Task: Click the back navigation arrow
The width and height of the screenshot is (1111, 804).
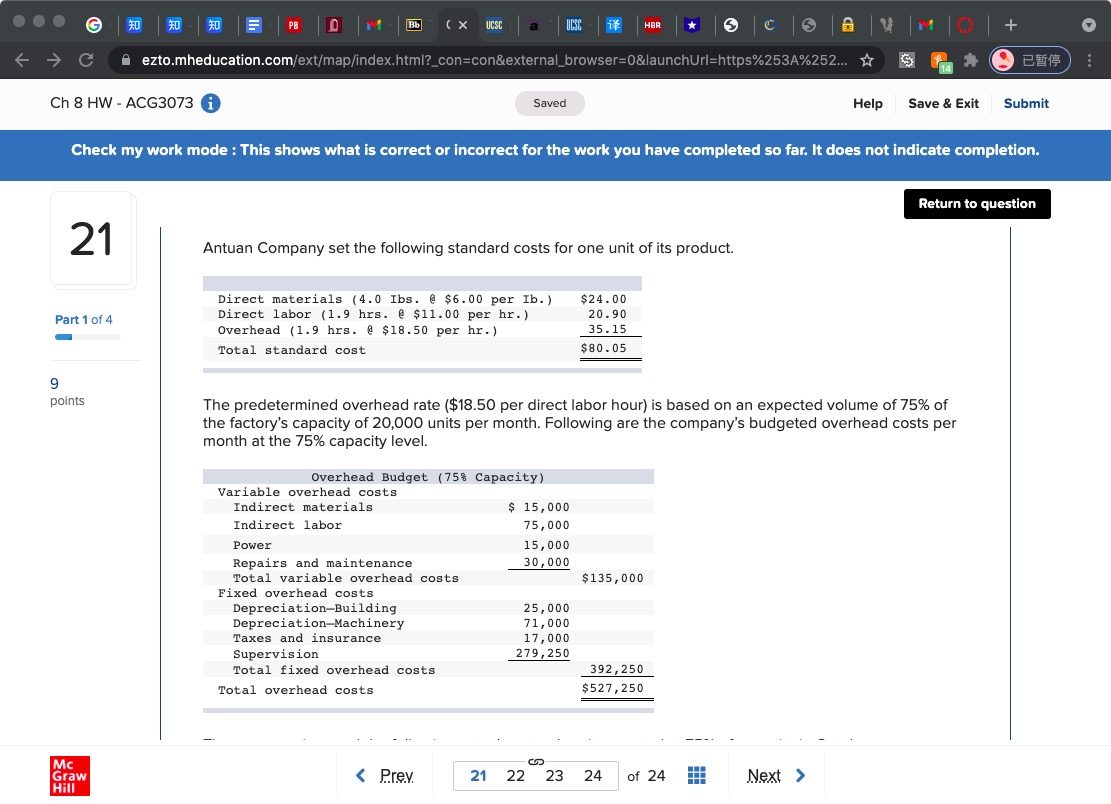Action: (21, 60)
